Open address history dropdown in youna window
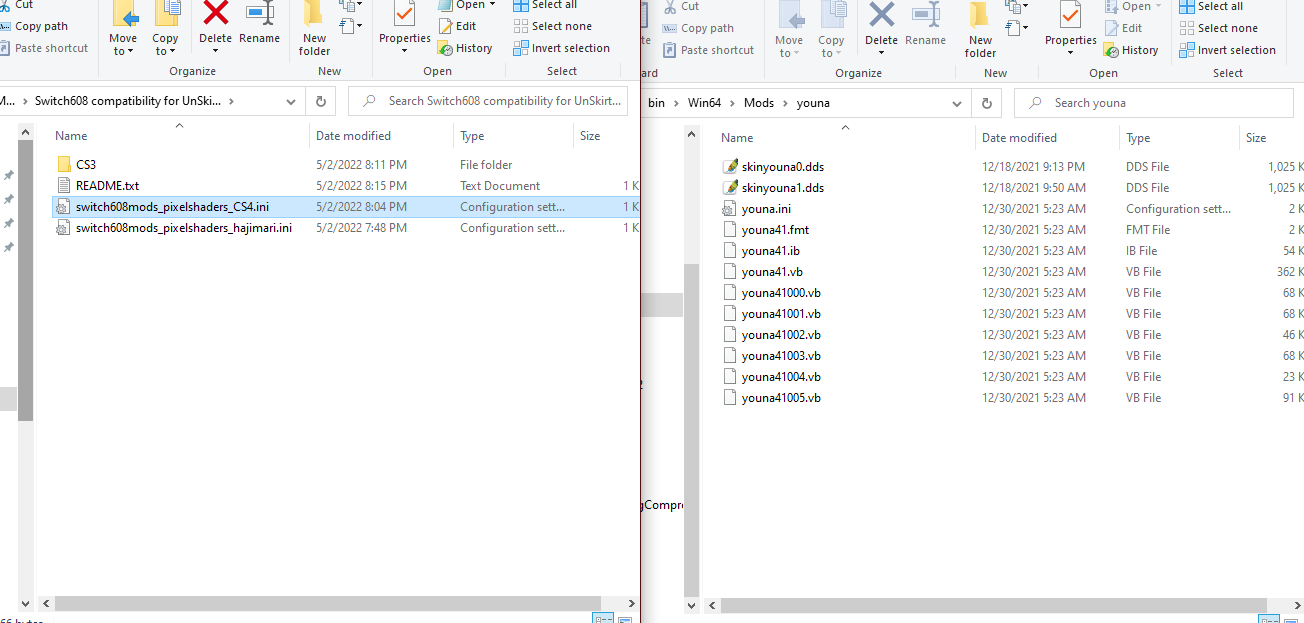The image size is (1304, 623). (x=957, y=103)
